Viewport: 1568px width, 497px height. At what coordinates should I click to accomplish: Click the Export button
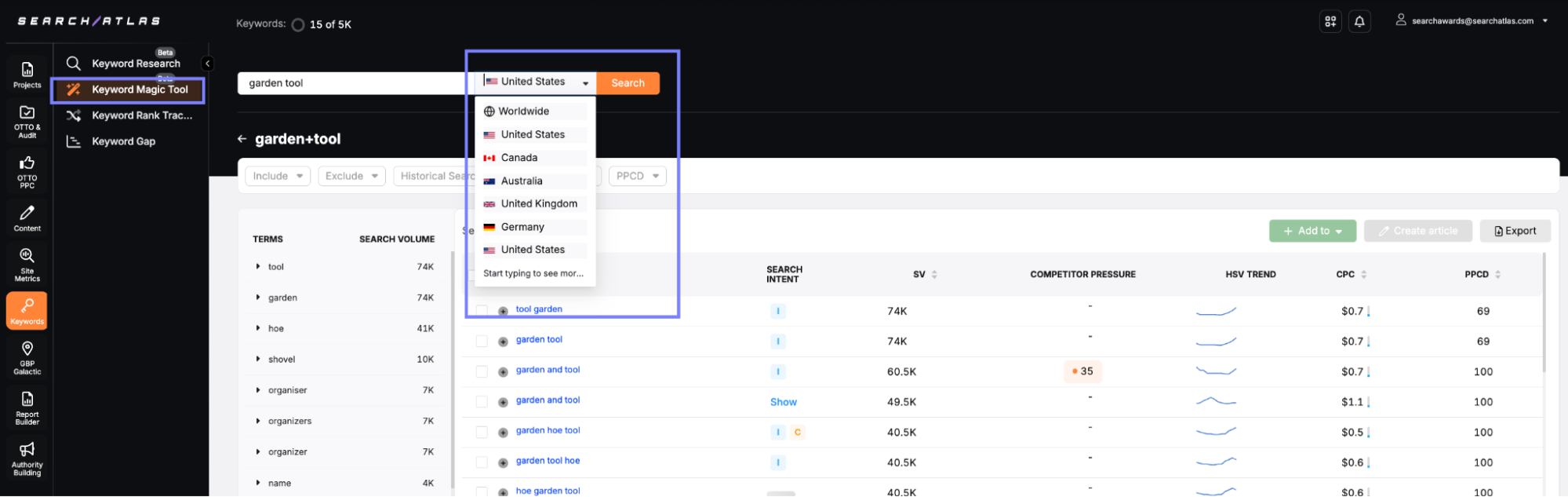pos(1515,232)
